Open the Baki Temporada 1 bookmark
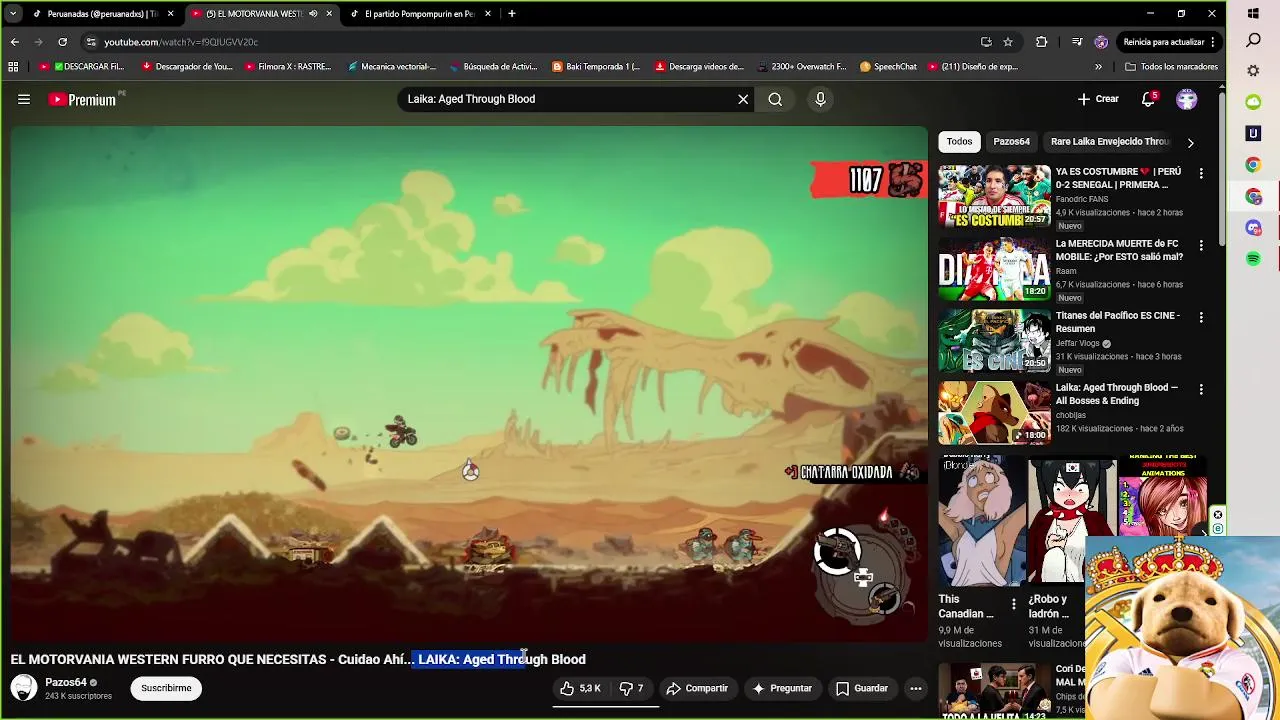 point(596,67)
